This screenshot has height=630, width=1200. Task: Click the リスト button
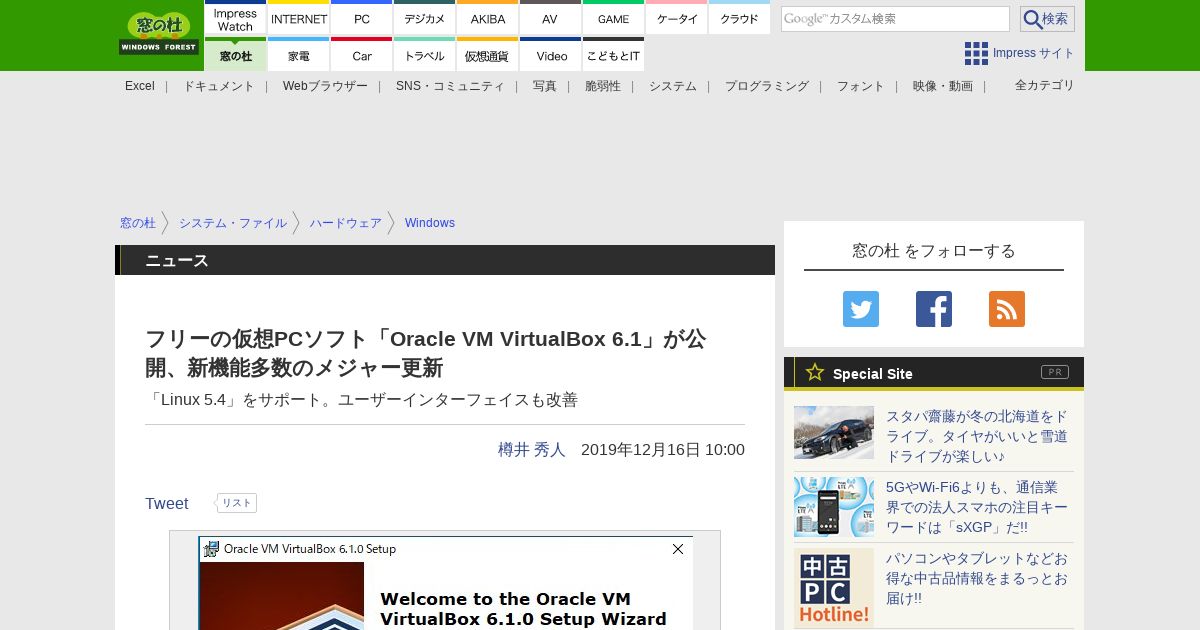pyautogui.click(x=237, y=503)
